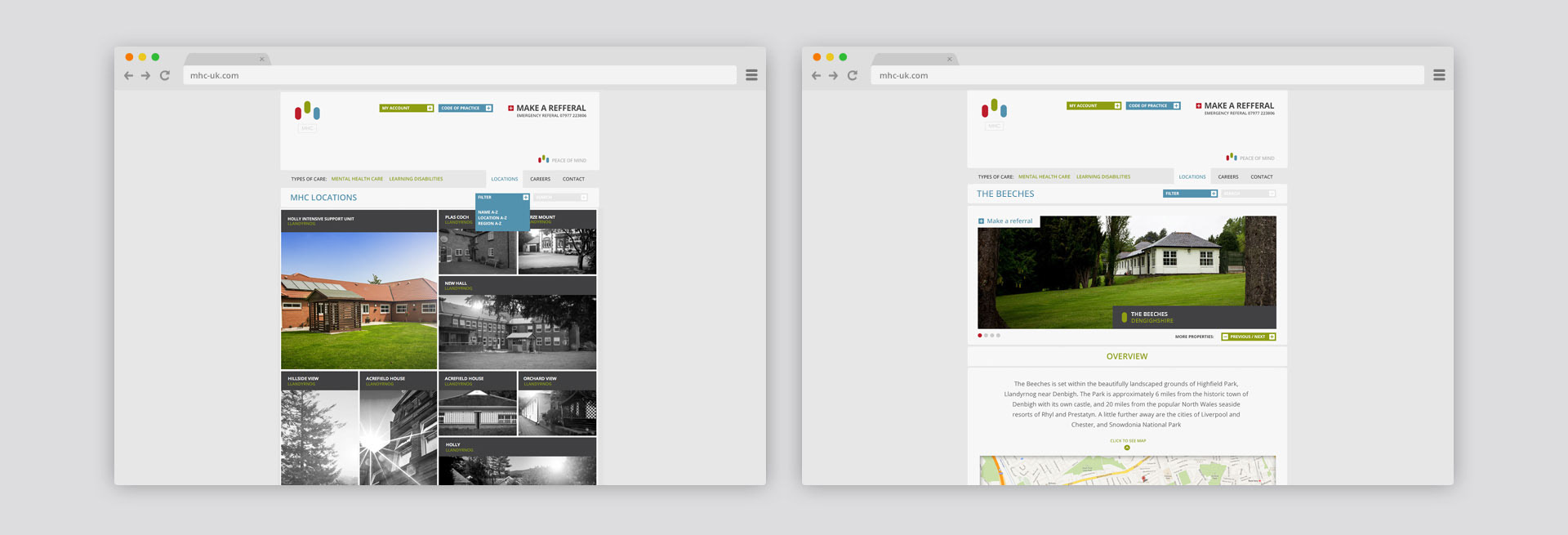The image size is (1568, 535).
Task: Reload the page in the right browser window
Action: (853, 75)
